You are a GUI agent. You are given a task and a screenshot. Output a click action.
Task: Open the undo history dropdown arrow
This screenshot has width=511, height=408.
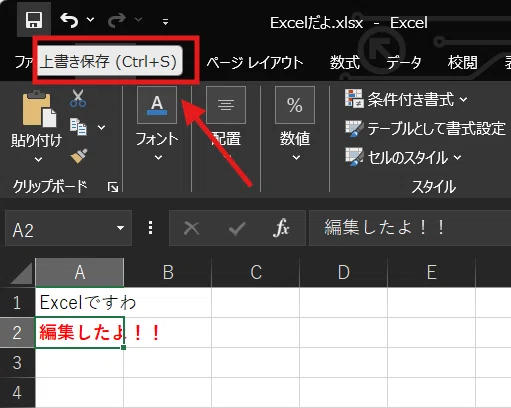tap(90, 20)
